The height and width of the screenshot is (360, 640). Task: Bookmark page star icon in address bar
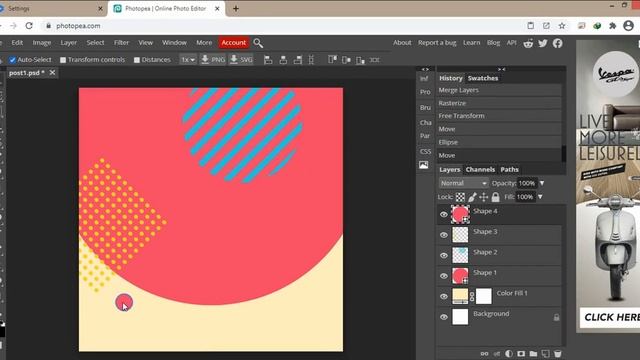point(562,26)
